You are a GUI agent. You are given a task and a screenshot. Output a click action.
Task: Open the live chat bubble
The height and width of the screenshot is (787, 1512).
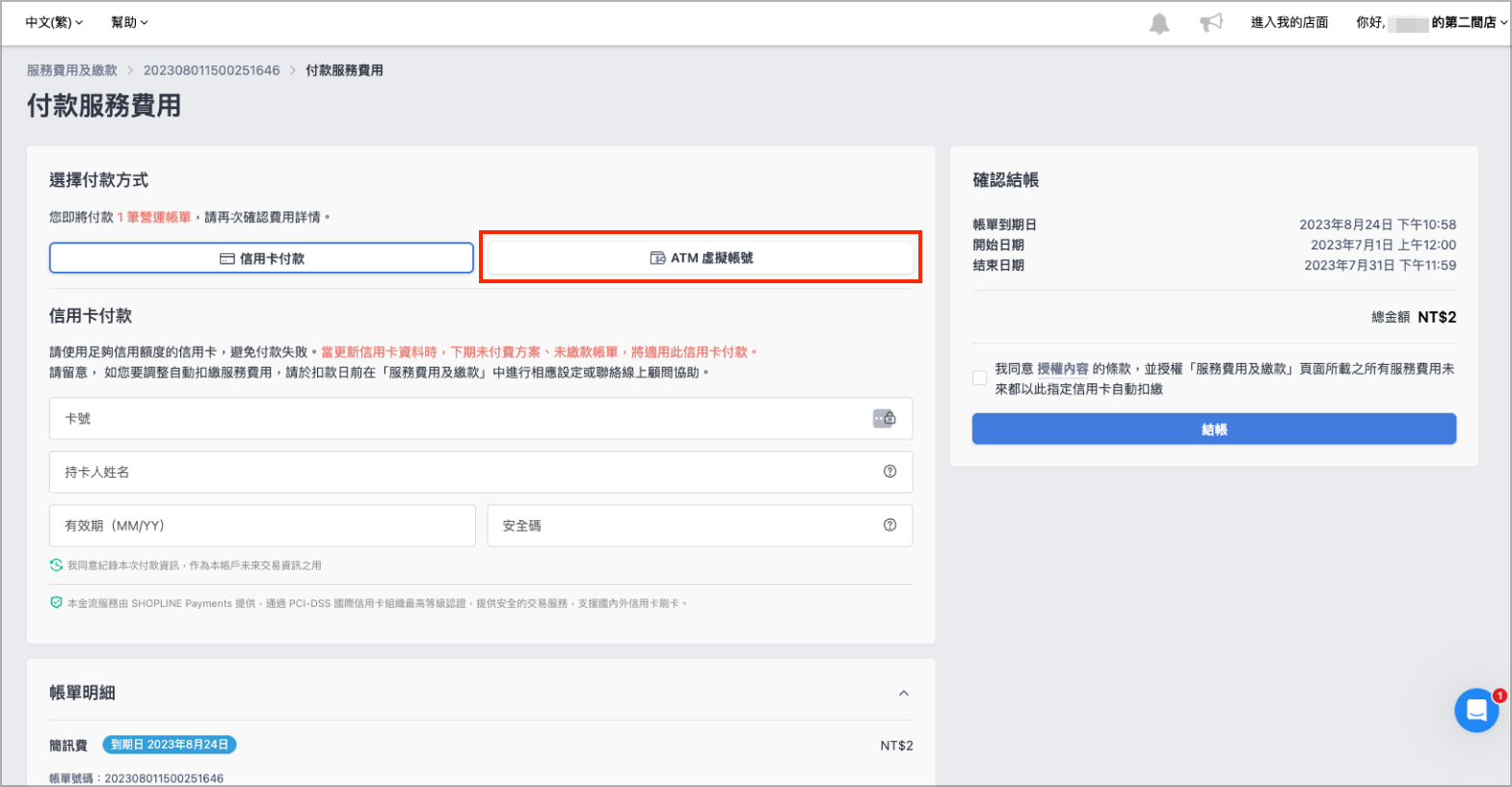(1476, 711)
